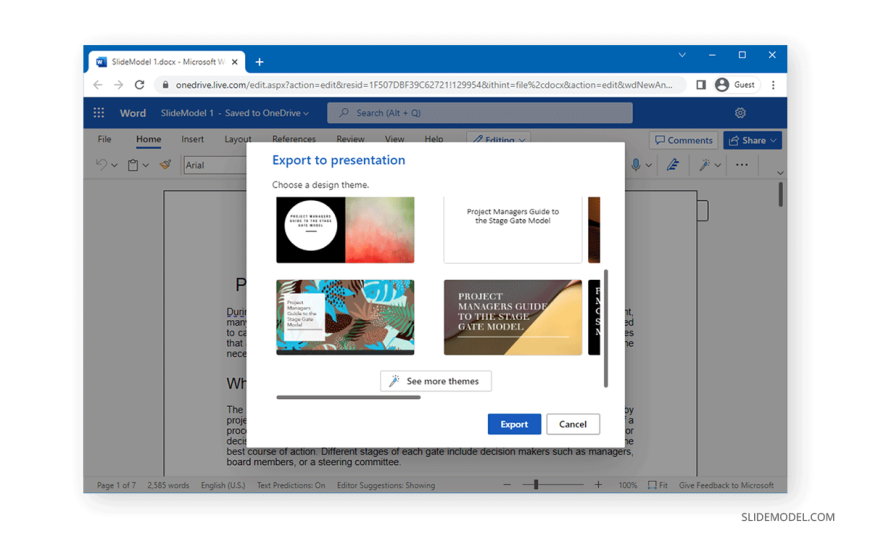Open the Comments pane button
This screenshot has height=539, width=870.
[x=684, y=140]
